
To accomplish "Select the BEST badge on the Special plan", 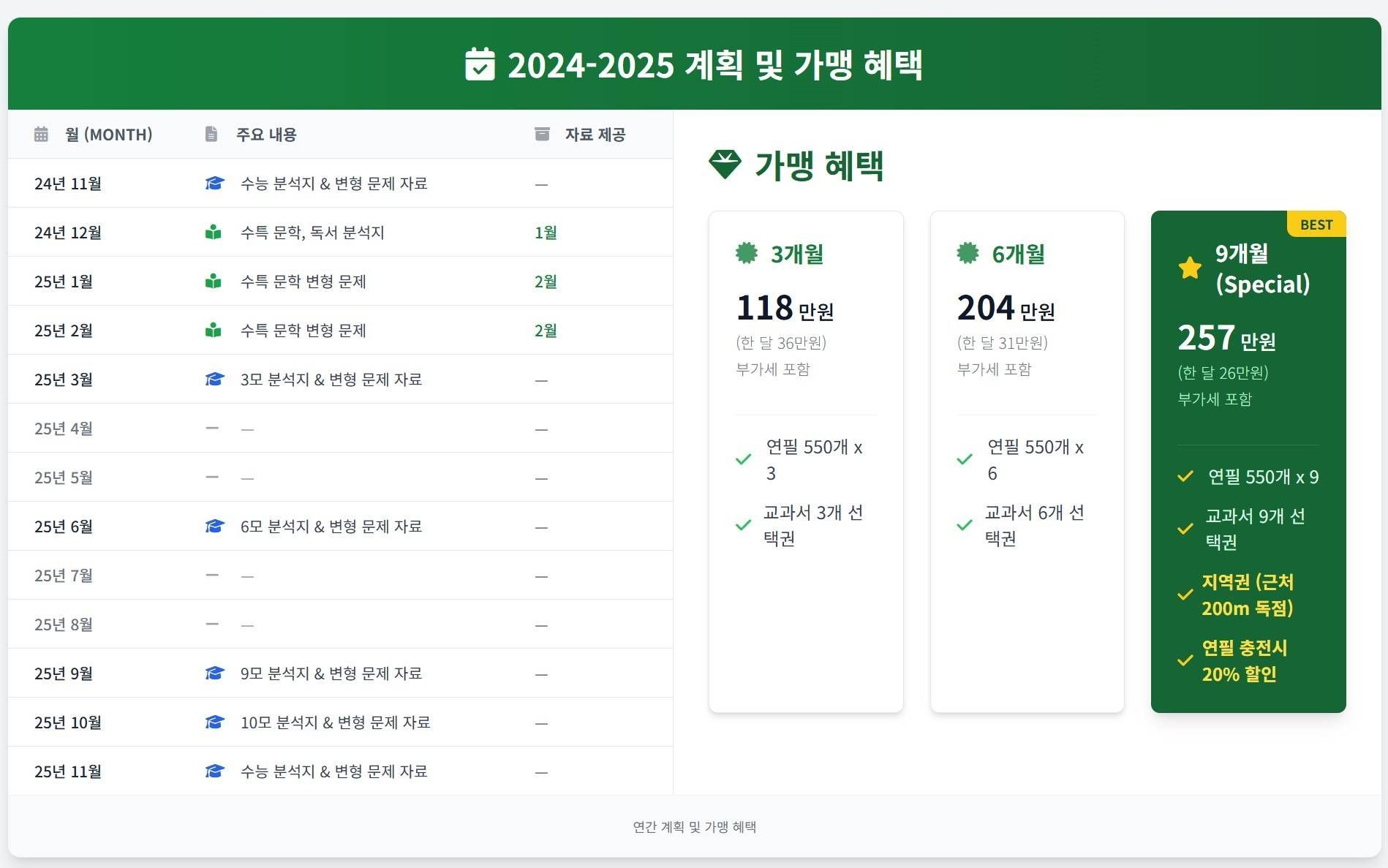I will tap(1316, 224).
